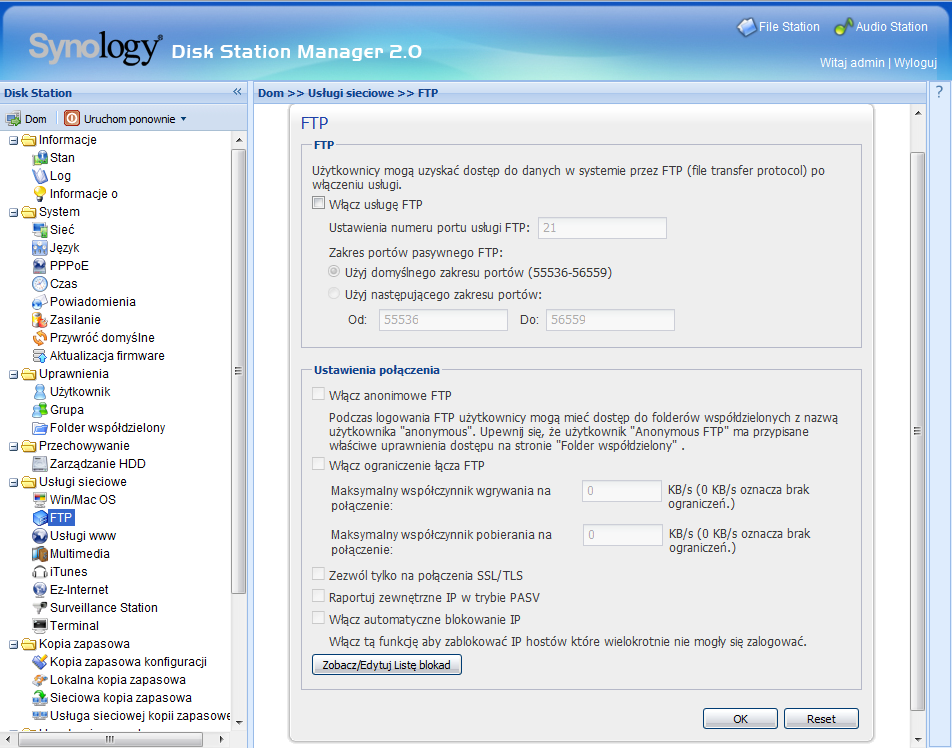952x748 pixels.
Task: Click the Przywróć domyślne restore icon
Action: [x=40, y=338]
